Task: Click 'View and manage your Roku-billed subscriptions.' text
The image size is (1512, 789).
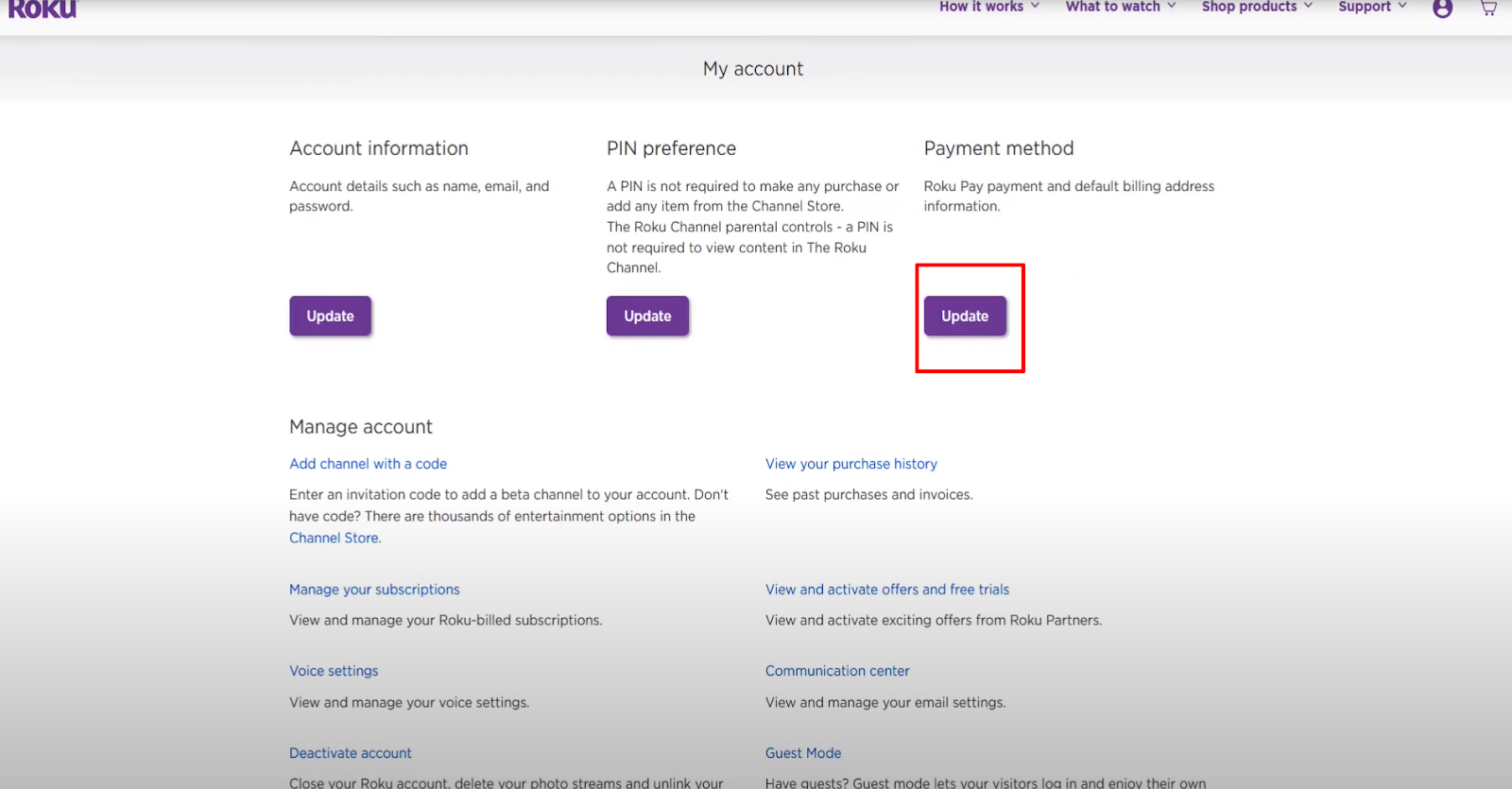Action: pyautogui.click(x=446, y=621)
